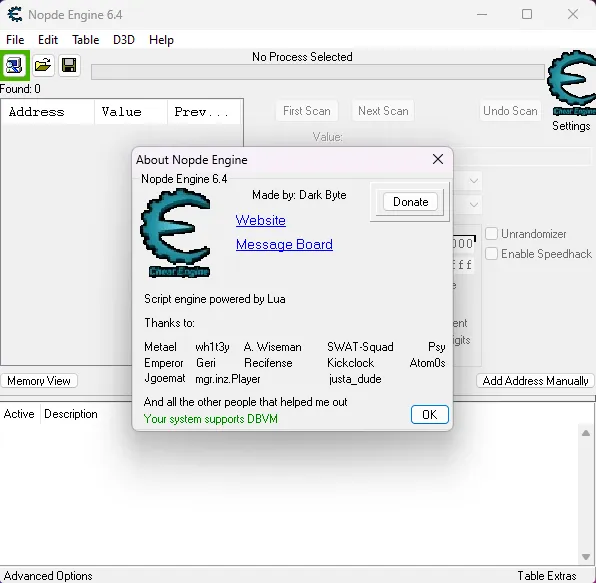Expand the upper dropdown behind the dialog

(474, 181)
